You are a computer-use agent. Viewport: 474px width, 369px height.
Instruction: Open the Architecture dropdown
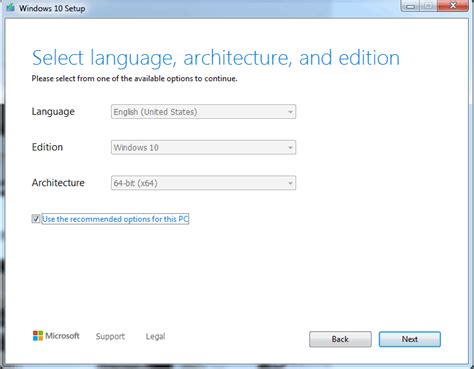click(203, 183)
